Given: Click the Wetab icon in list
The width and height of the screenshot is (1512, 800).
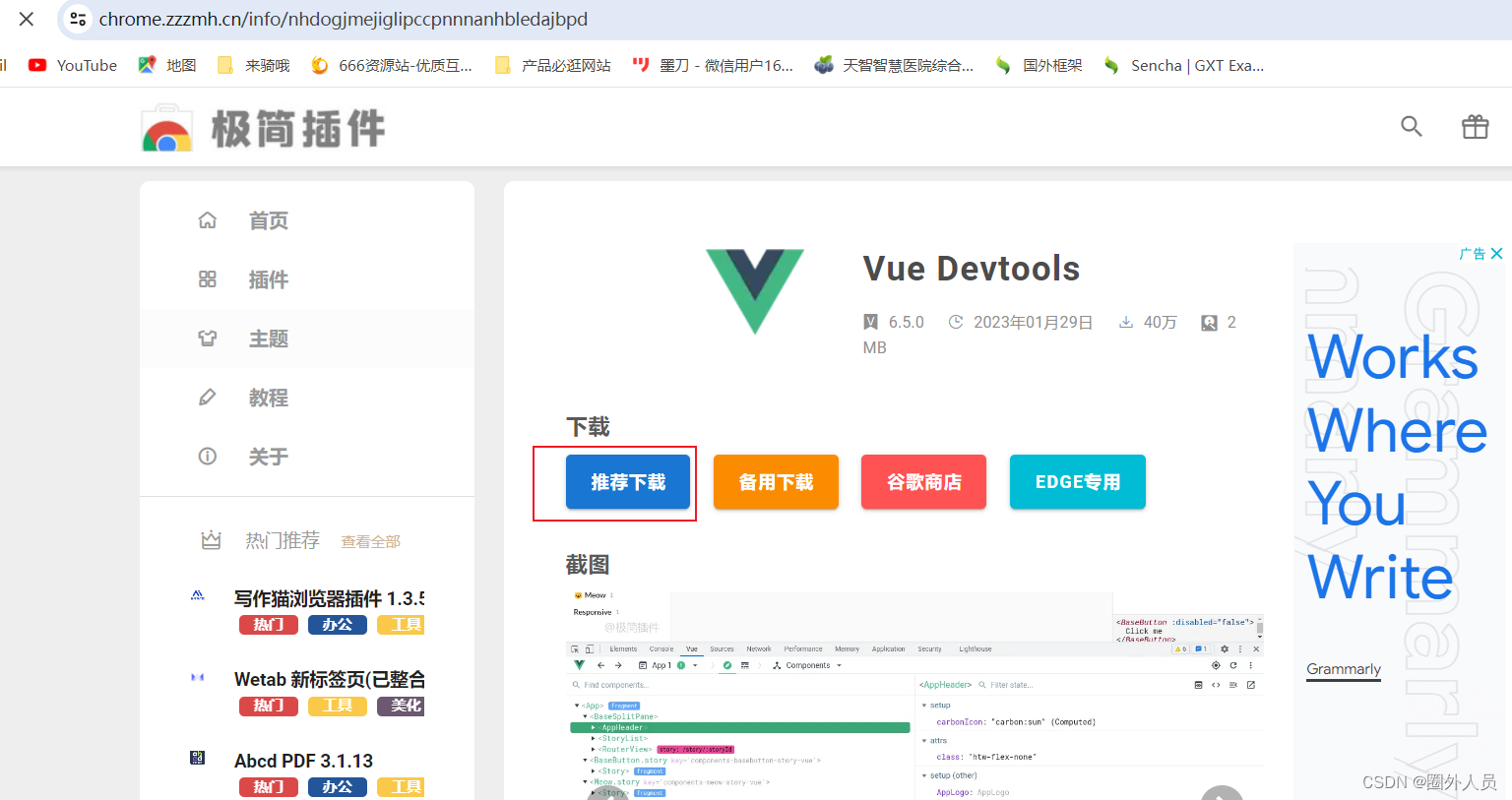Looking at the screenshot, I should (x=197, y=677).
